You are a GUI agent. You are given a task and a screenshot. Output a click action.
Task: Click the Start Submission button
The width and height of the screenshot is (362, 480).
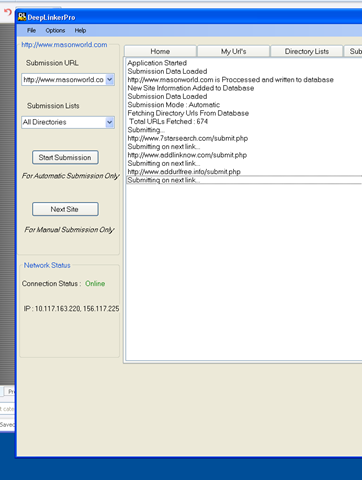coord(65,157)
